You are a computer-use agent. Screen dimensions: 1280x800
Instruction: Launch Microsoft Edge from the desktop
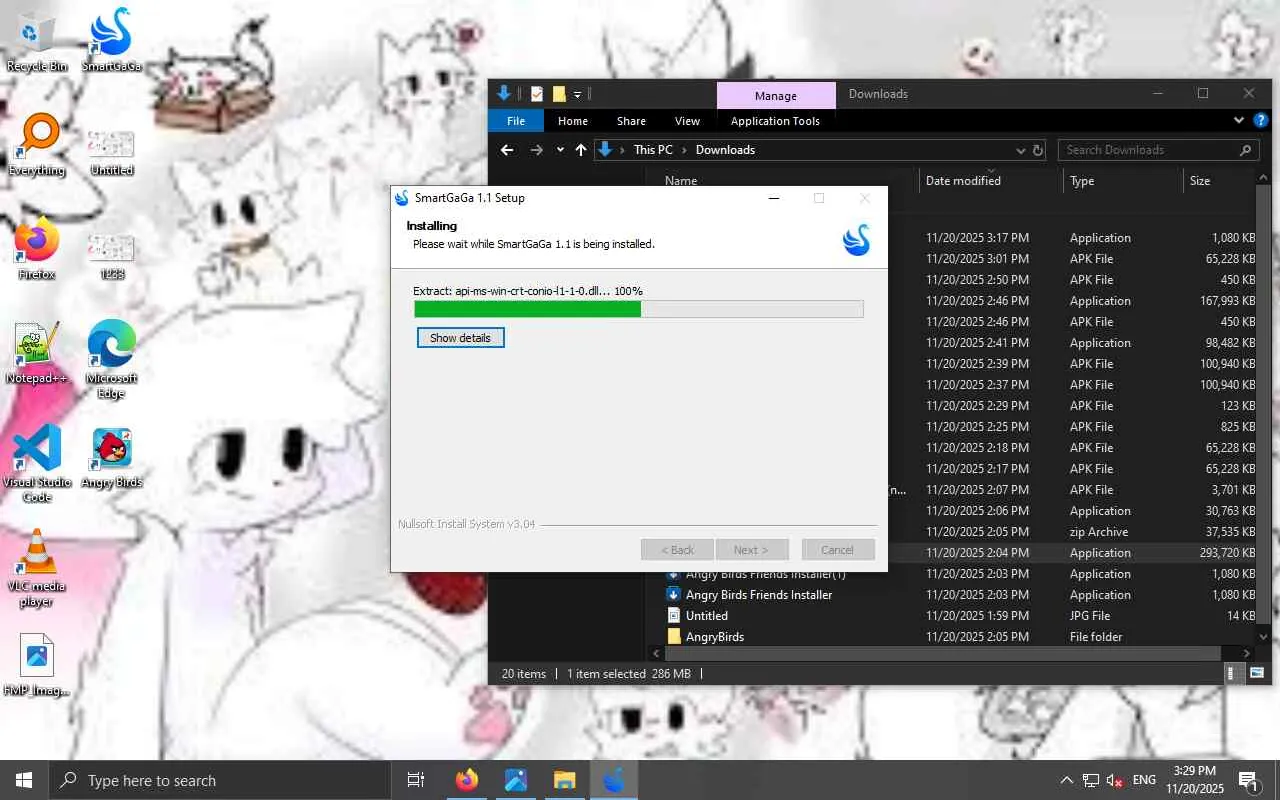point(111,360)
